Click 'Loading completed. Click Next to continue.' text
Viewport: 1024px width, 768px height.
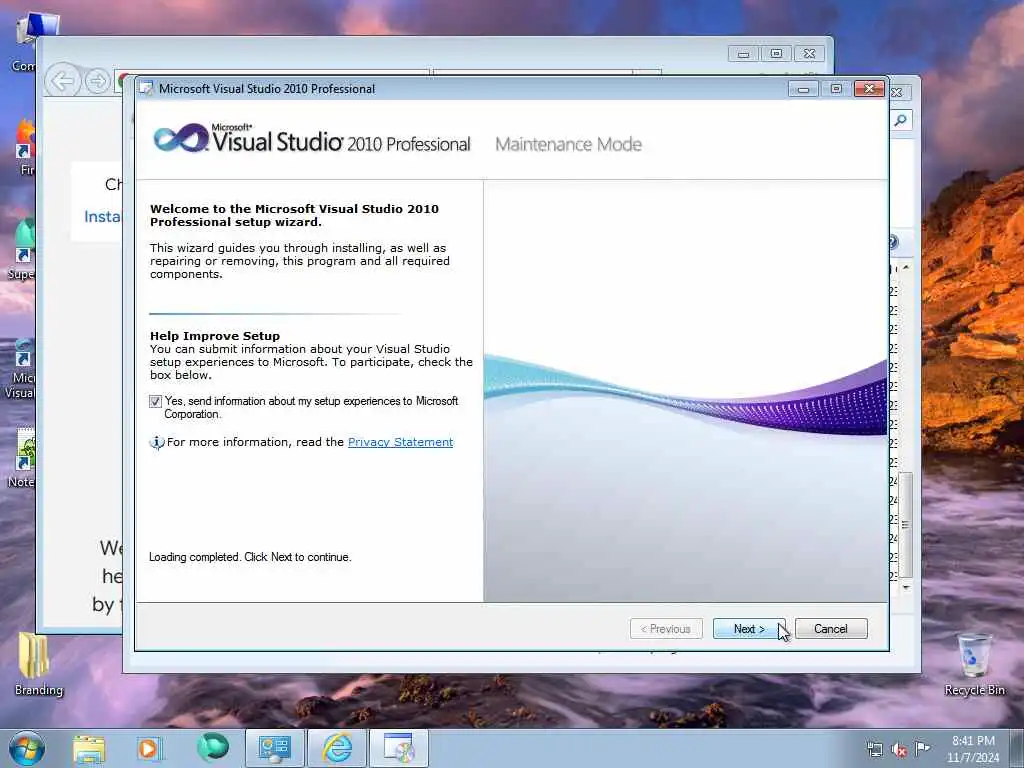click(x=250, y=557)
